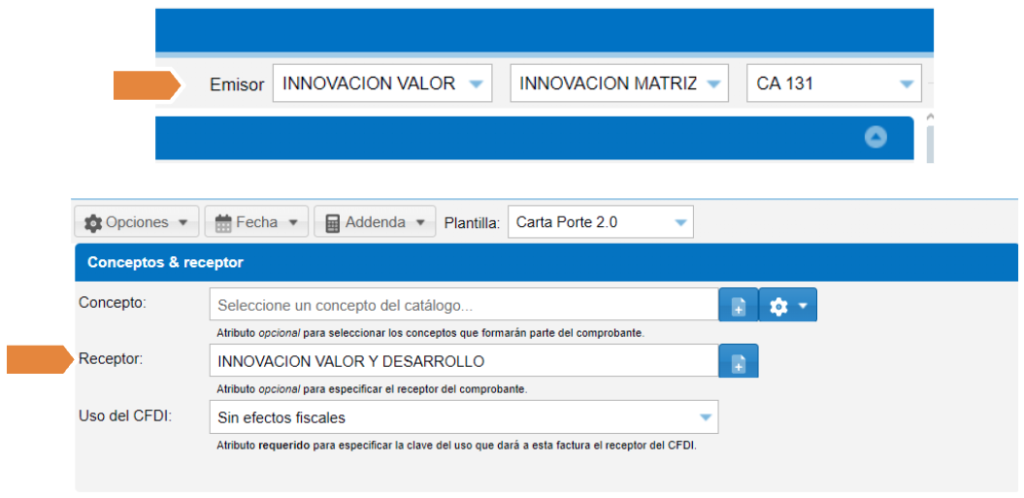This screenshot has width=1024, height=498.
Task: Open the Fecha calendar menu
Action: pos(256,222)
